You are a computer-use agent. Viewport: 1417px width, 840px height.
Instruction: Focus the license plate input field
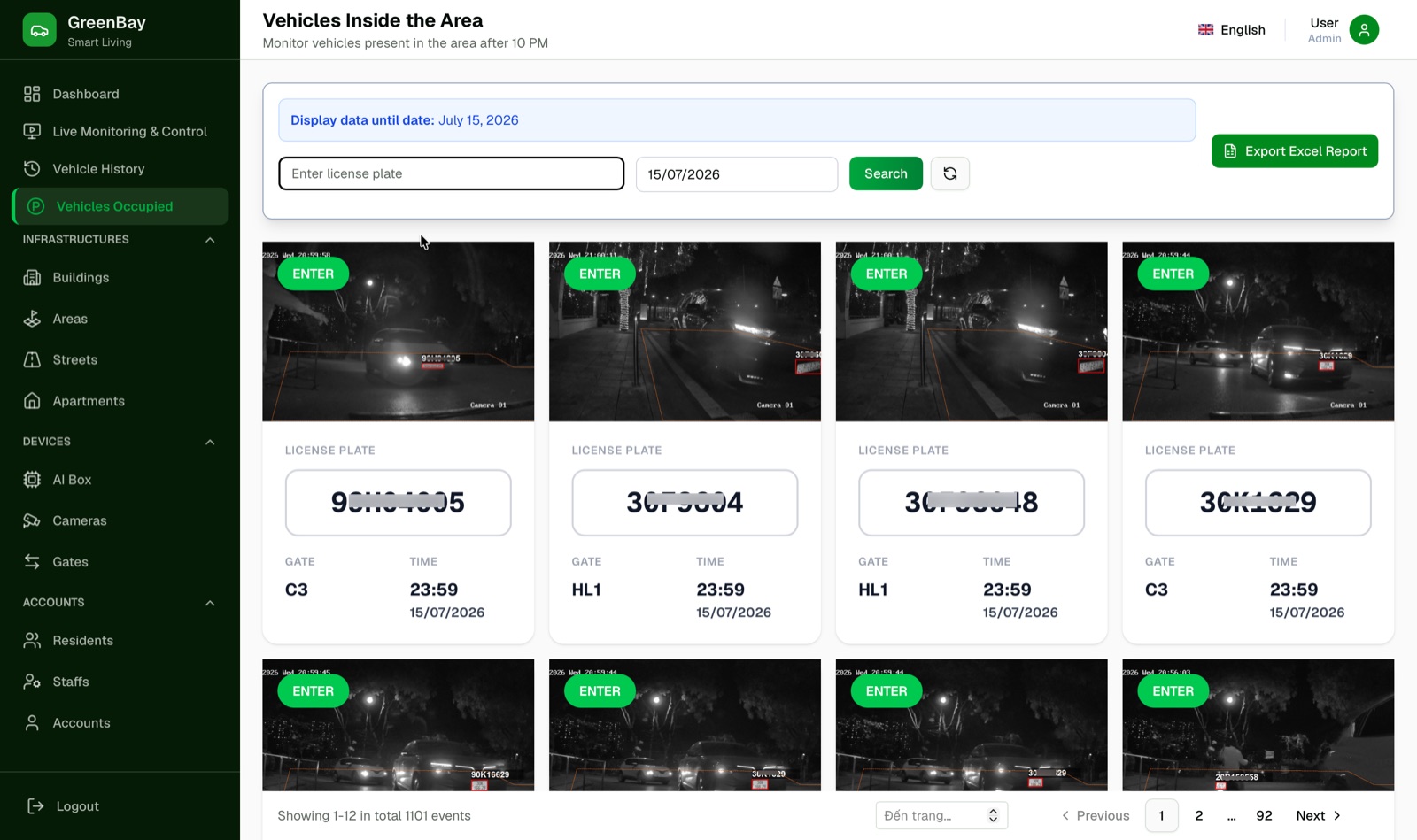[x=452, y=173]
